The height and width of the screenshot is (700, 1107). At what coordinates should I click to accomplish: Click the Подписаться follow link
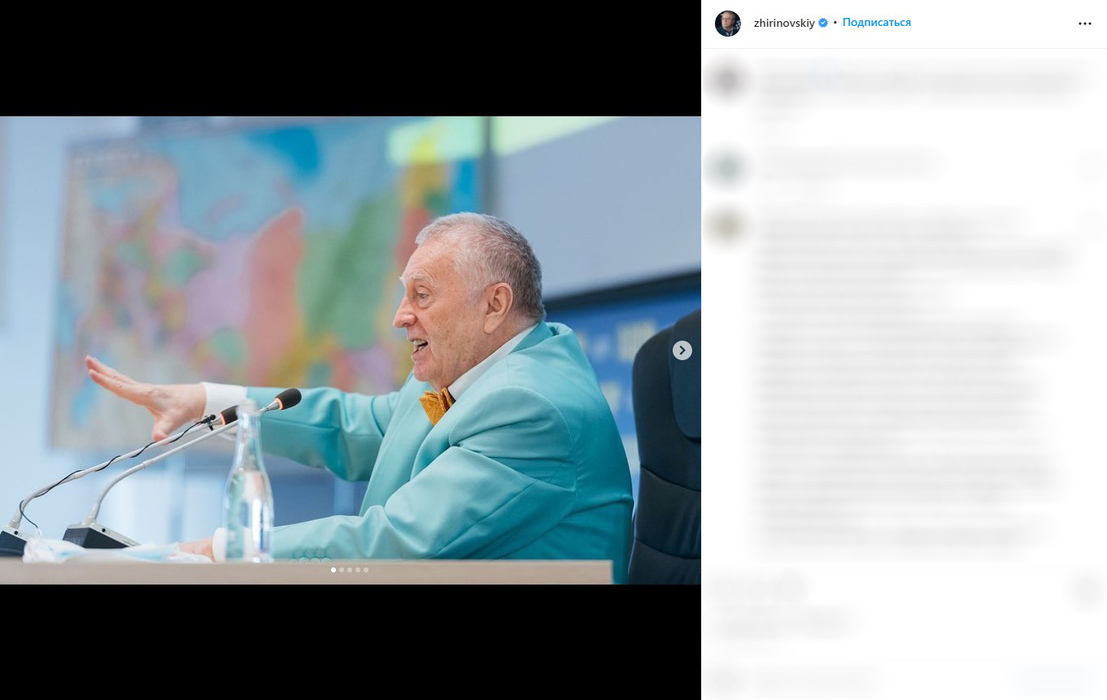(x=876, y=23)
